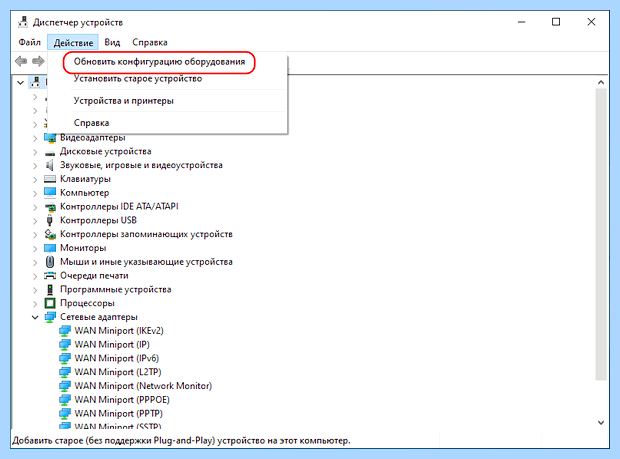The image size is (620, 459).
Task: Select the Программные устройства row
Action: (x=115, y=290)
